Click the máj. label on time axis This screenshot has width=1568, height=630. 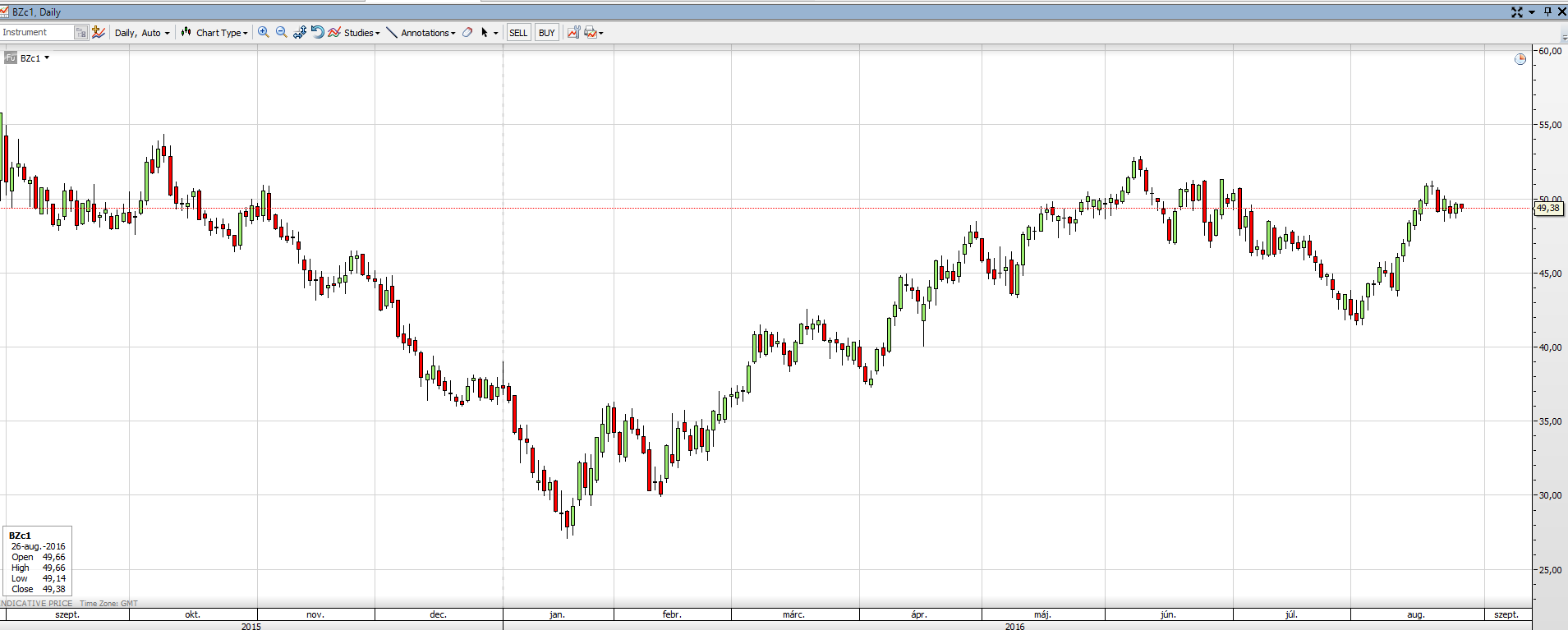pos(1042,614)
